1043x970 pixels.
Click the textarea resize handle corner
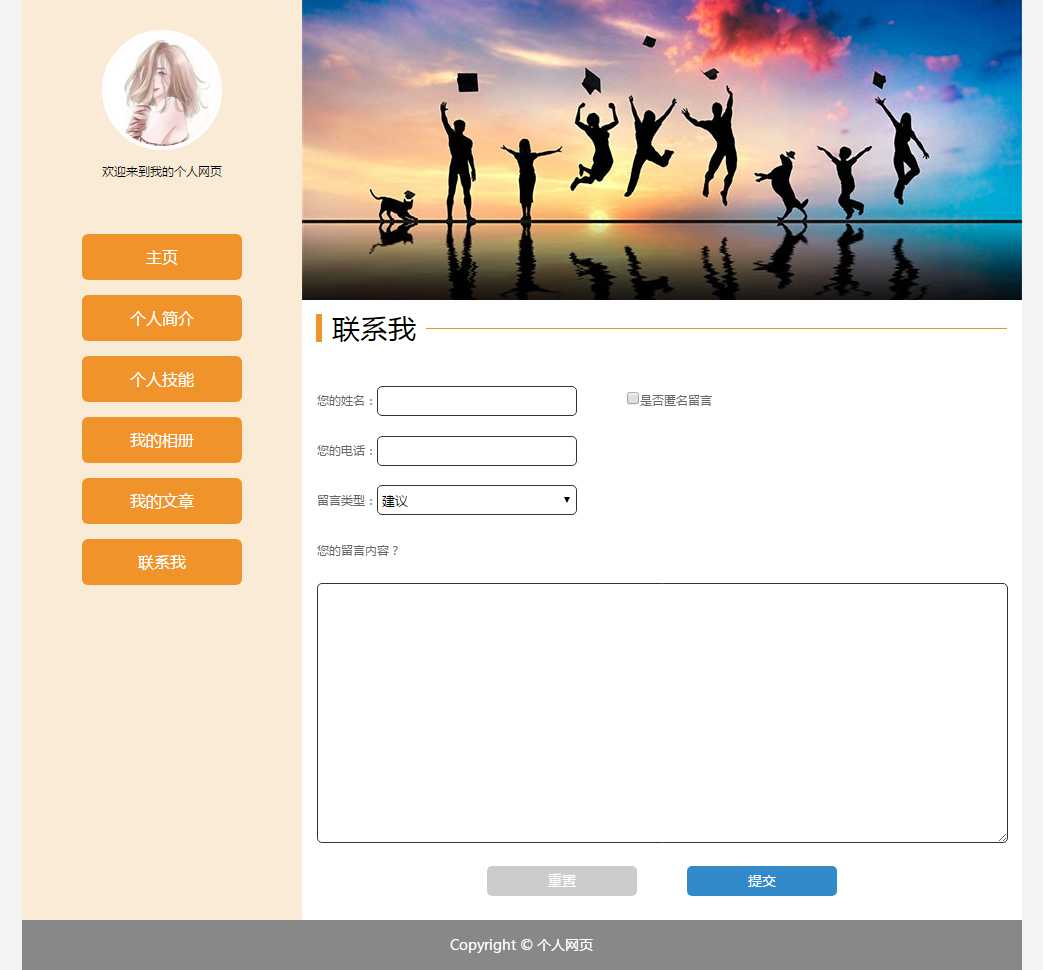coord(1002,837)
